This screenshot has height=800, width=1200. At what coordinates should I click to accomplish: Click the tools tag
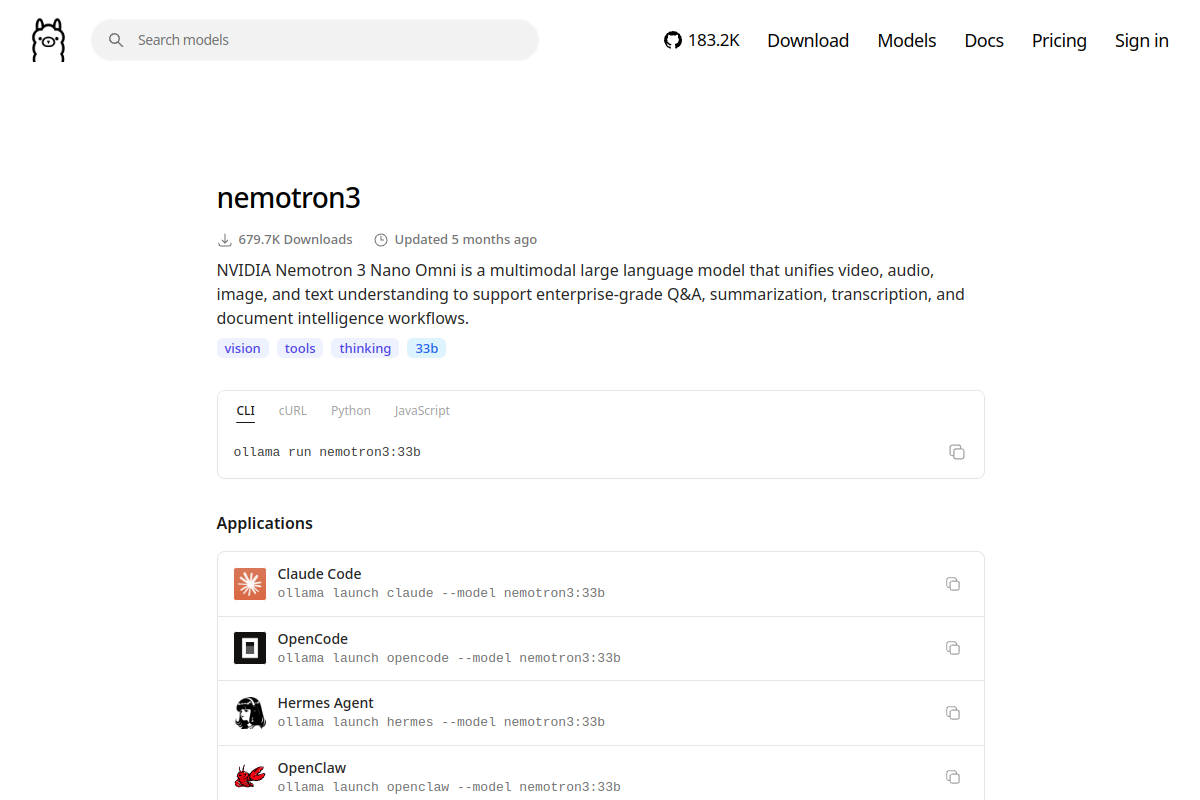point(300,348)
